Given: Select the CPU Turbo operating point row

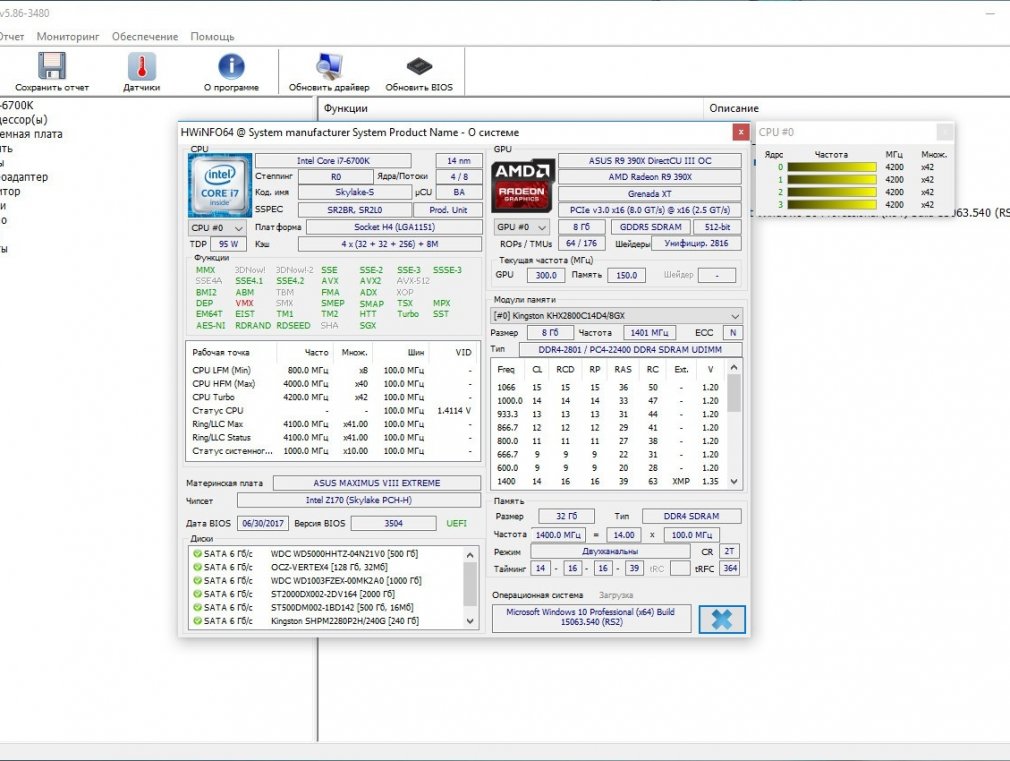Looking at the screenshot, I should tap(332, 397).
